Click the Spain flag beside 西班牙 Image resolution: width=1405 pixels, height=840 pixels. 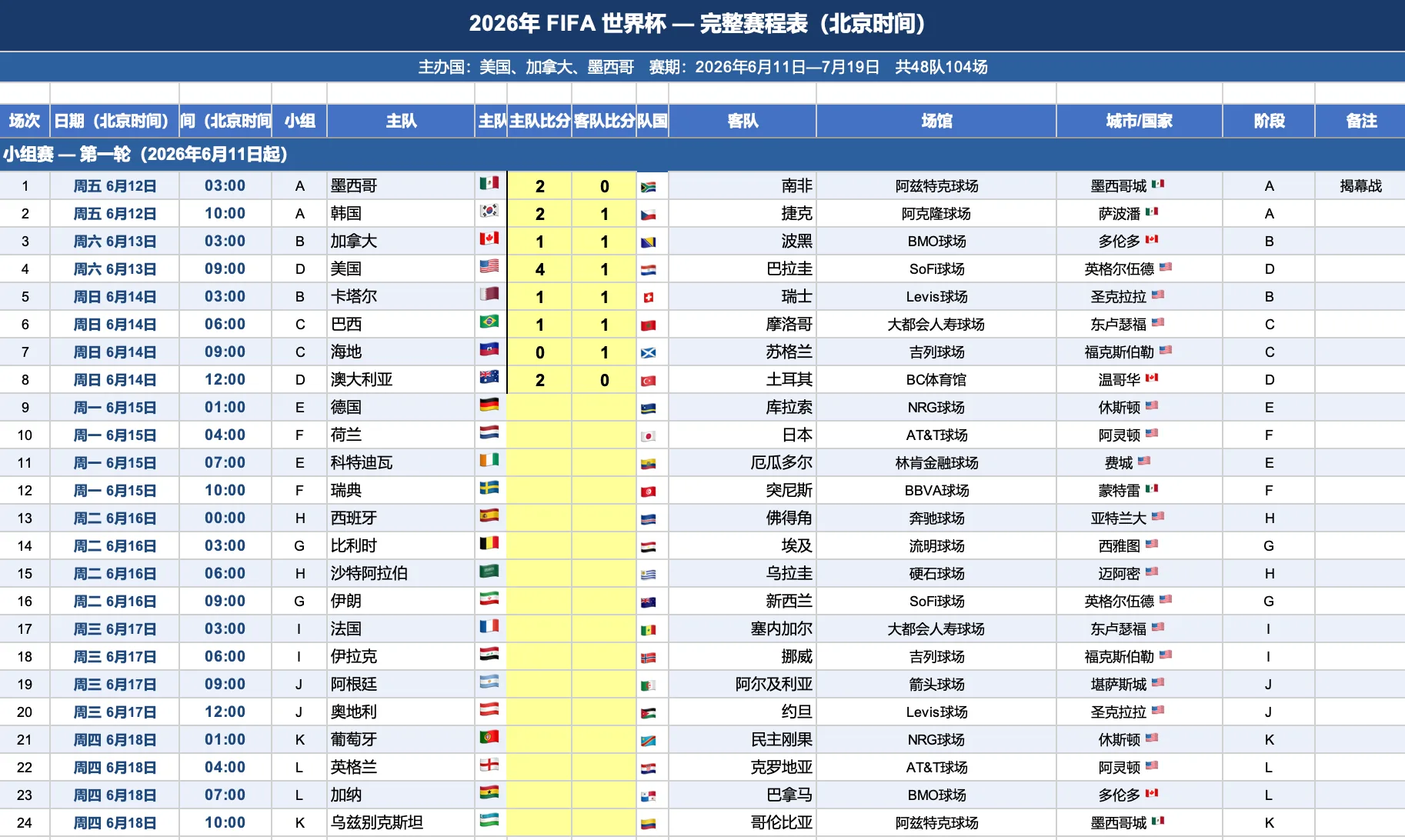pos(489,515)
